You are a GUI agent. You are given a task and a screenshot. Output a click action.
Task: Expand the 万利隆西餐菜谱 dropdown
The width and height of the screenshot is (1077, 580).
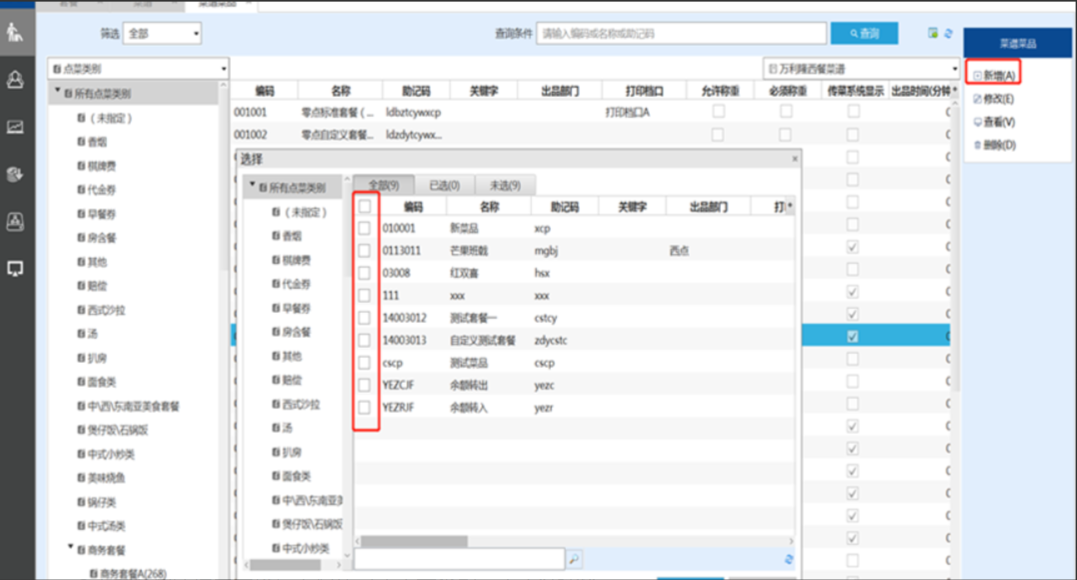pyautogui.click(x=860, y=69)
